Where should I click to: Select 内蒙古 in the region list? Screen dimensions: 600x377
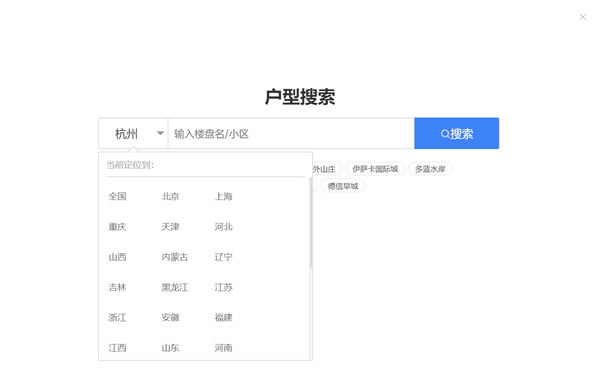174,257
